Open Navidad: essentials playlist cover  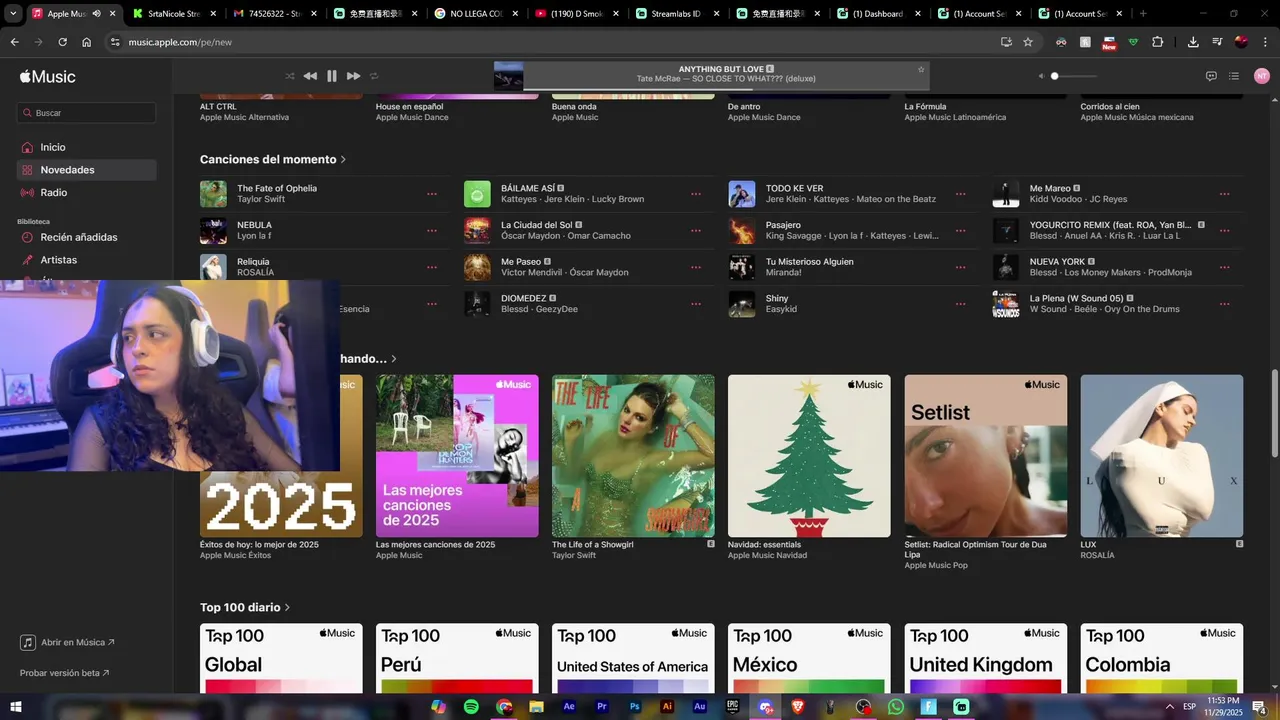[809, 456]
